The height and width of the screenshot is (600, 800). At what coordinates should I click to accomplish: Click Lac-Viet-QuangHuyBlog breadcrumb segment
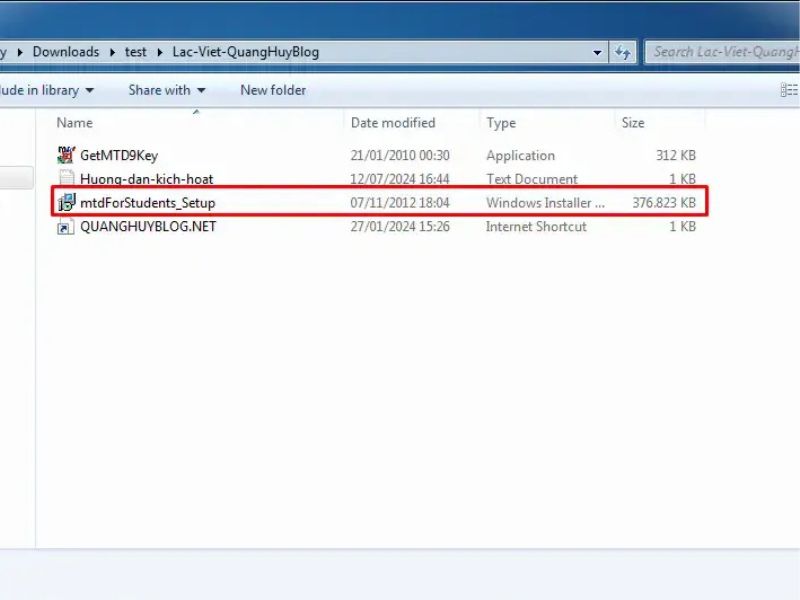click(x=245, y=52)
